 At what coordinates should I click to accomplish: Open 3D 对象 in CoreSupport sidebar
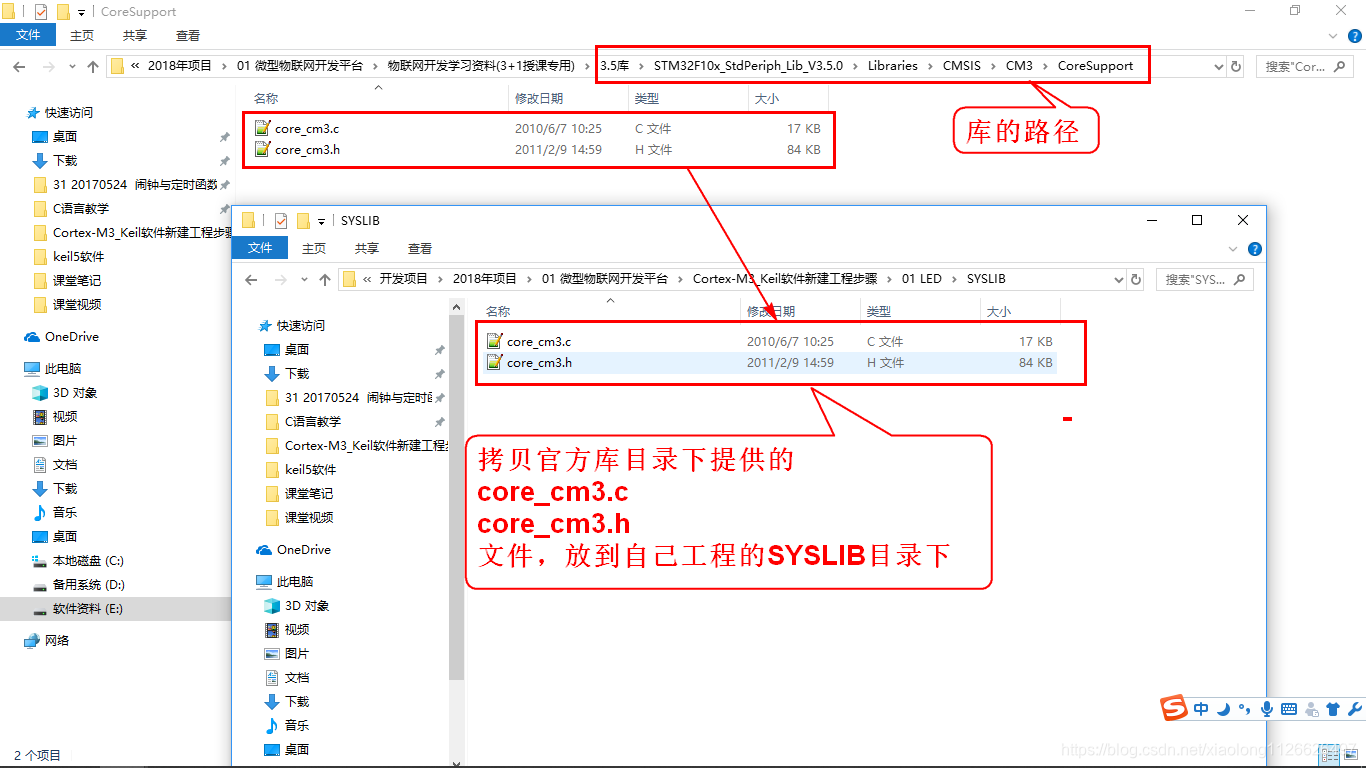pyautogui.click(x=75, y=393)
